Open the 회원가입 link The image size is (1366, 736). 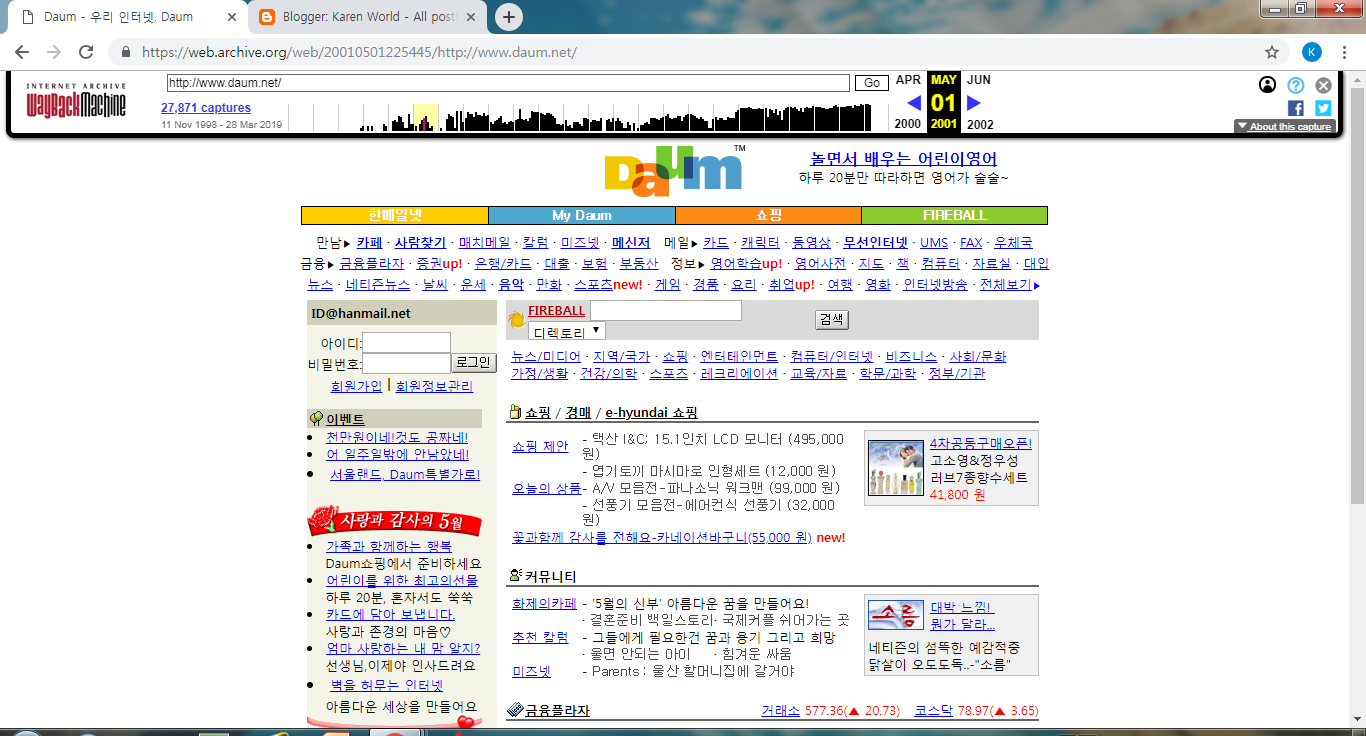[356, 386]
